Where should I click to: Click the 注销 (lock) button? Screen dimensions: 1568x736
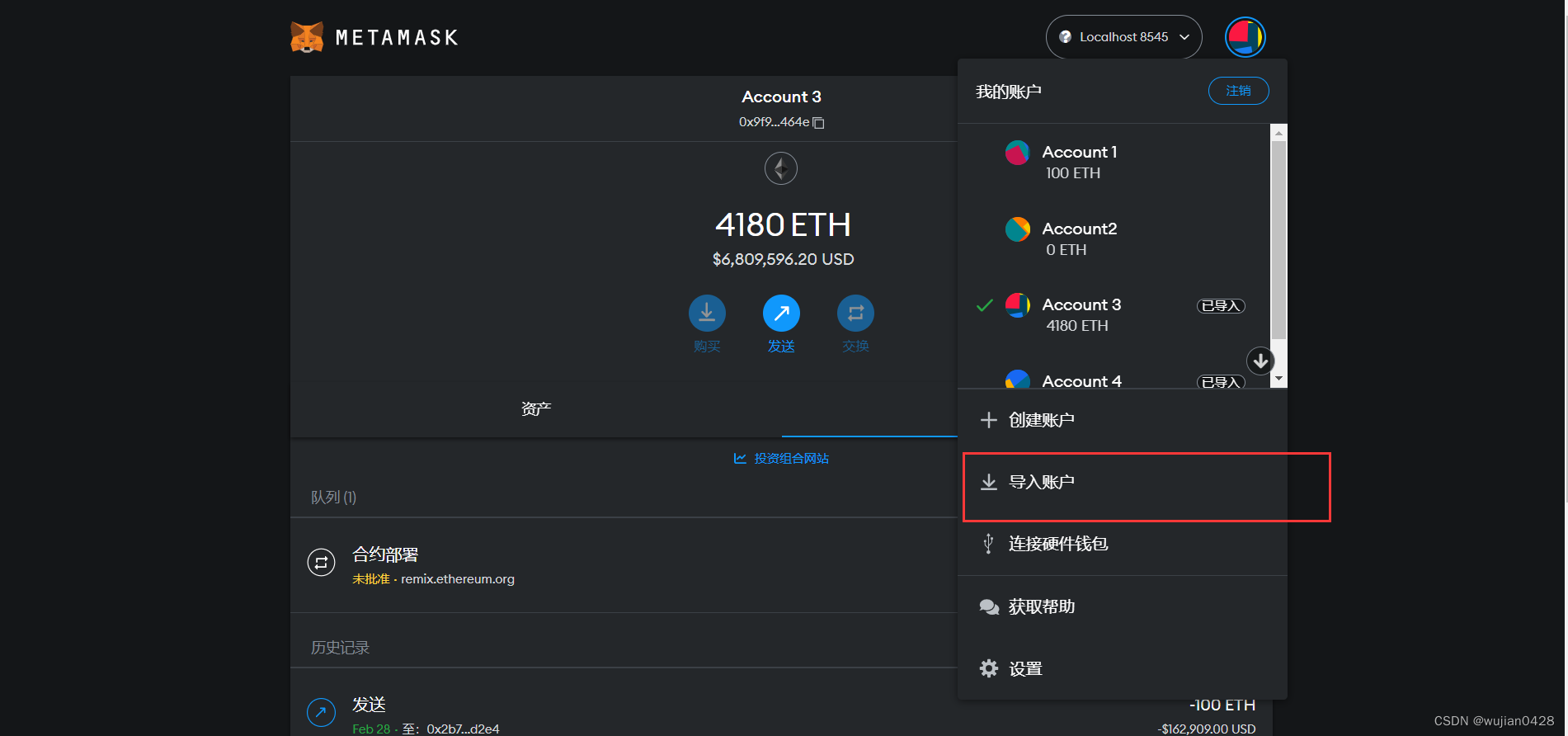pos(1238,91)
